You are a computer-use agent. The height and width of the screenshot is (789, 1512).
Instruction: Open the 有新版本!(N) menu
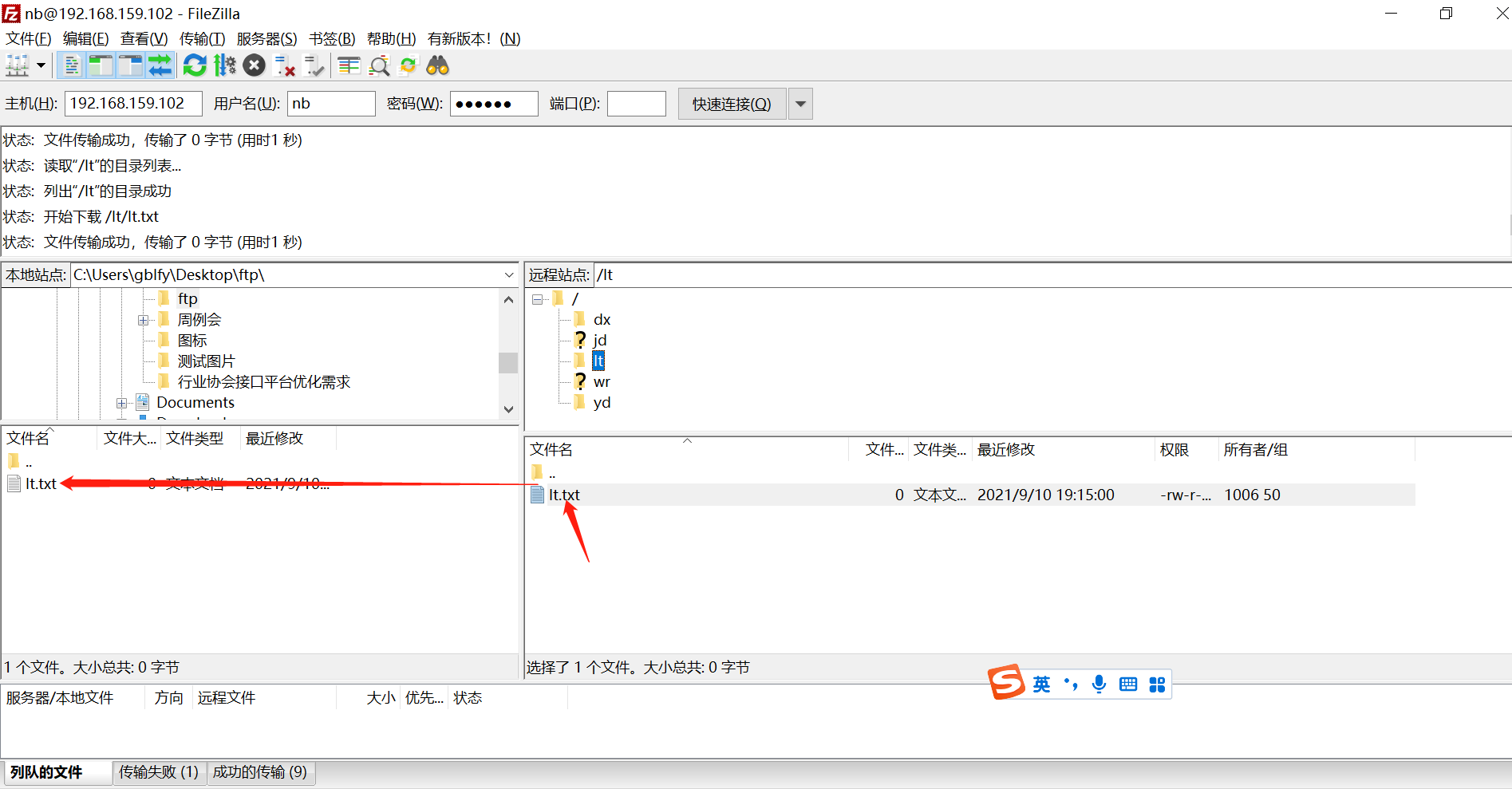tap(474, 38)
